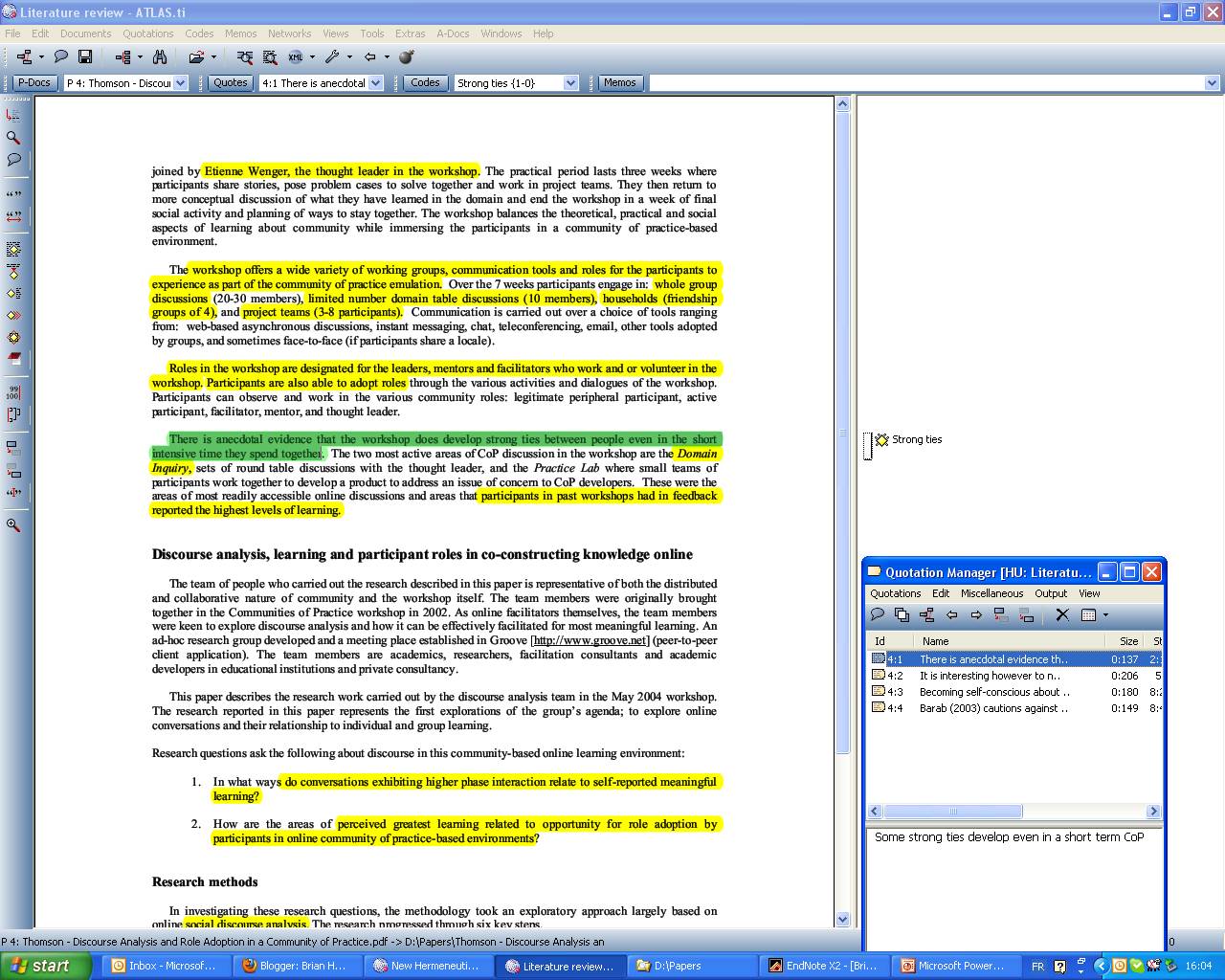1225x980 pixels.
Task: Expand the arrow next to the folder icon
Action: tap(213, 57)
